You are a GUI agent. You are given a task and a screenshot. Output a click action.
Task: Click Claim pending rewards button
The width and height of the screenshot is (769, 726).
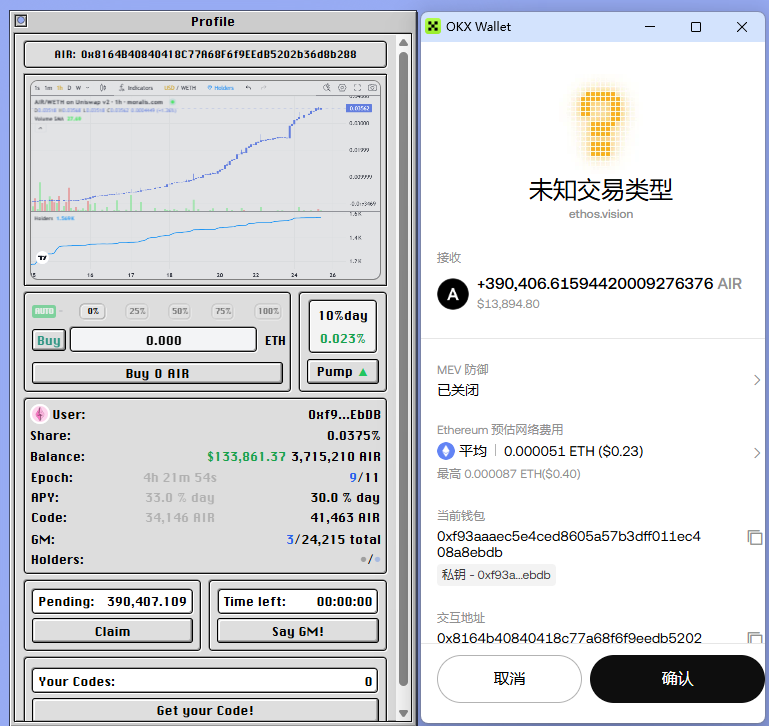coord(112,631)
